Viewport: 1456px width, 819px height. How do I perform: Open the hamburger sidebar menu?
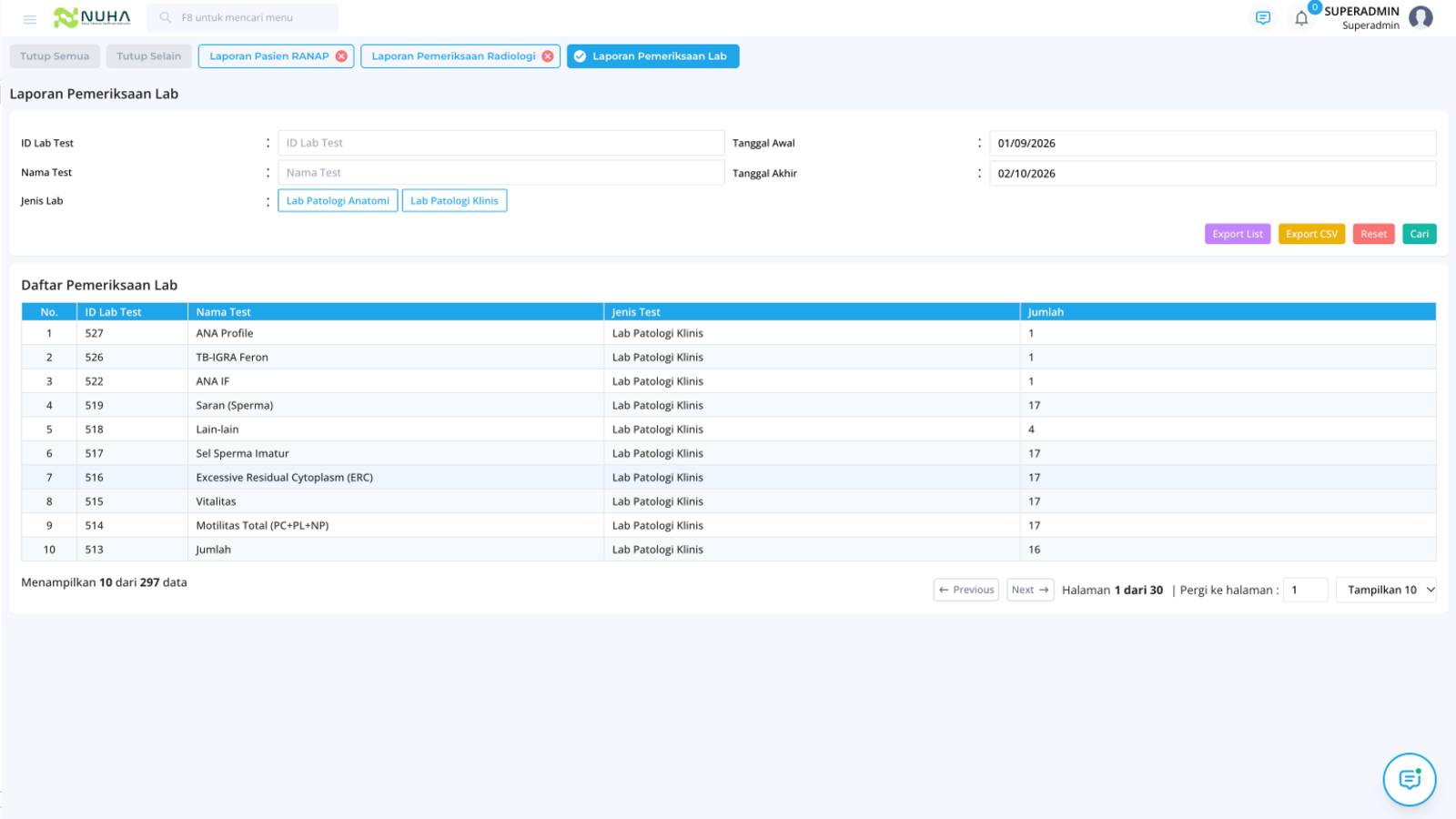pyautogui.click(x=29, y=18)
